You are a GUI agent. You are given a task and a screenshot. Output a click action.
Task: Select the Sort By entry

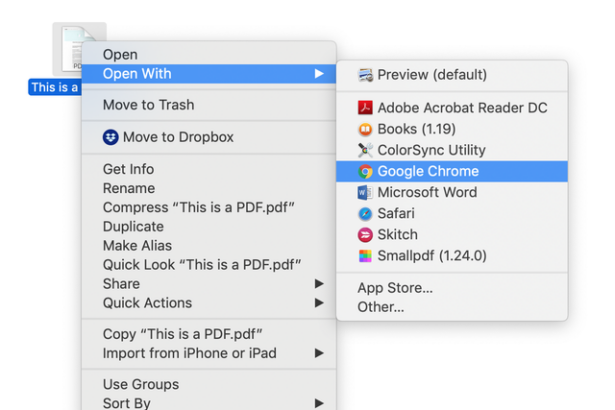[209, 403]
